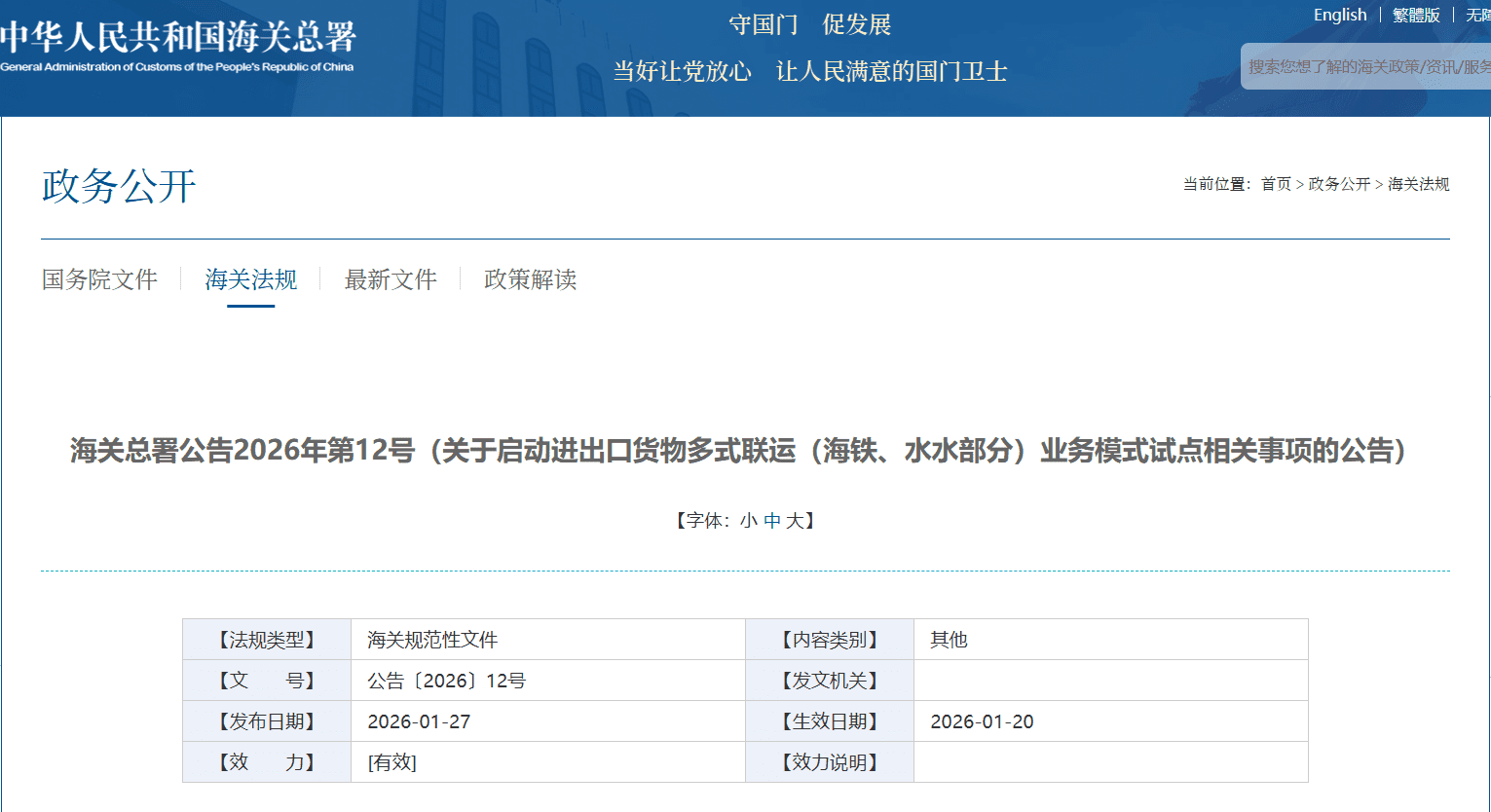Click the [有效] validity status value
Screen dimensions: 1491x812
click(391, 762)
